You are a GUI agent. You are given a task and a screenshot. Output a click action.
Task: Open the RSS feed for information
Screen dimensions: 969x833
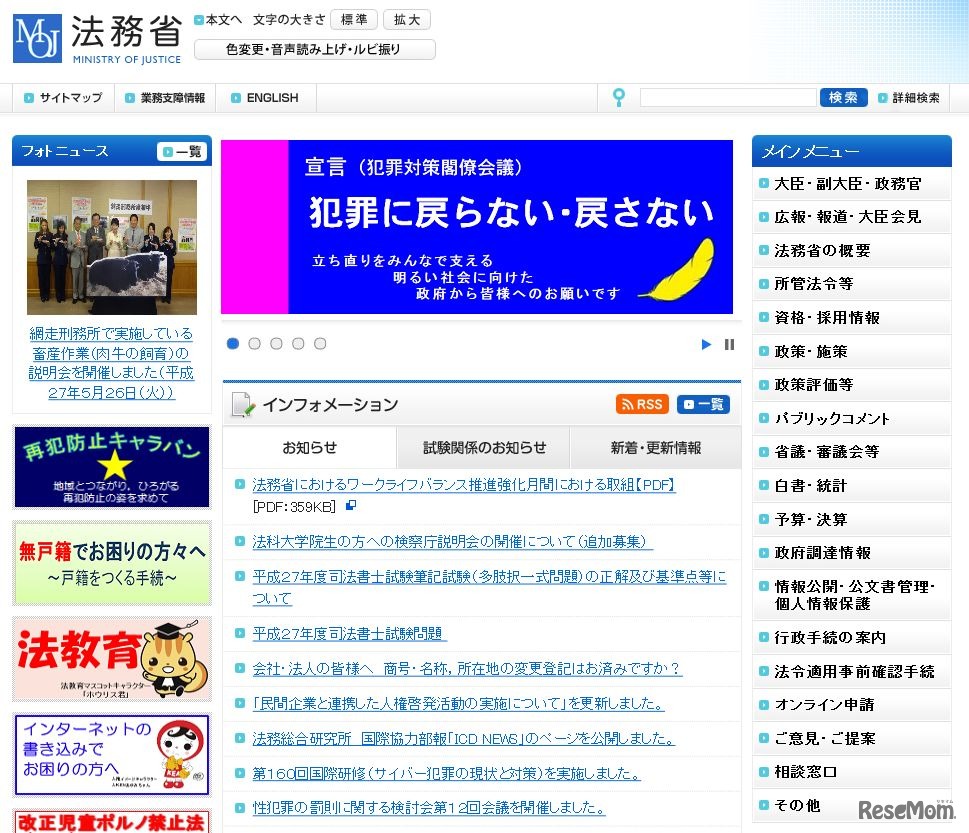click(641, 404)
